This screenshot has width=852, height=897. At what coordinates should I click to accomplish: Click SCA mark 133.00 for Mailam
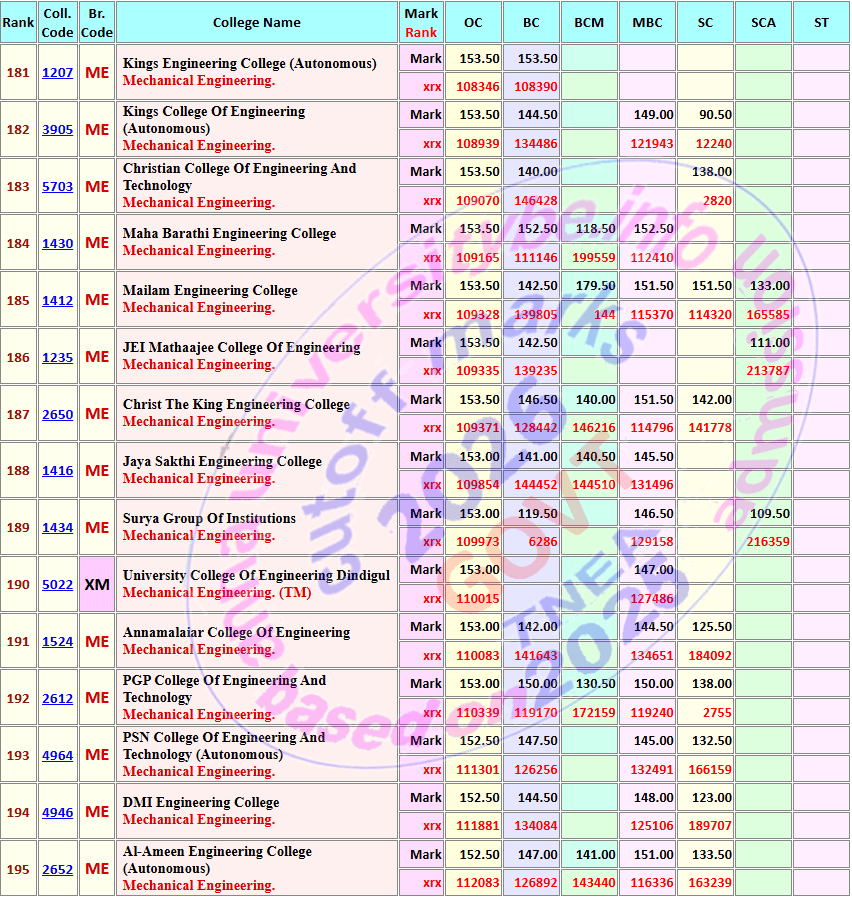[x=770, y=285]
